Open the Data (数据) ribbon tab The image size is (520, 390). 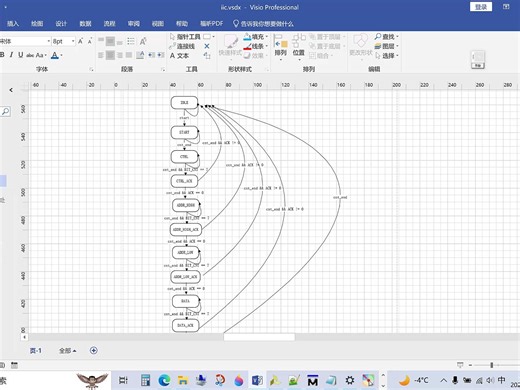pyautogui.click(x=85, y=24)
